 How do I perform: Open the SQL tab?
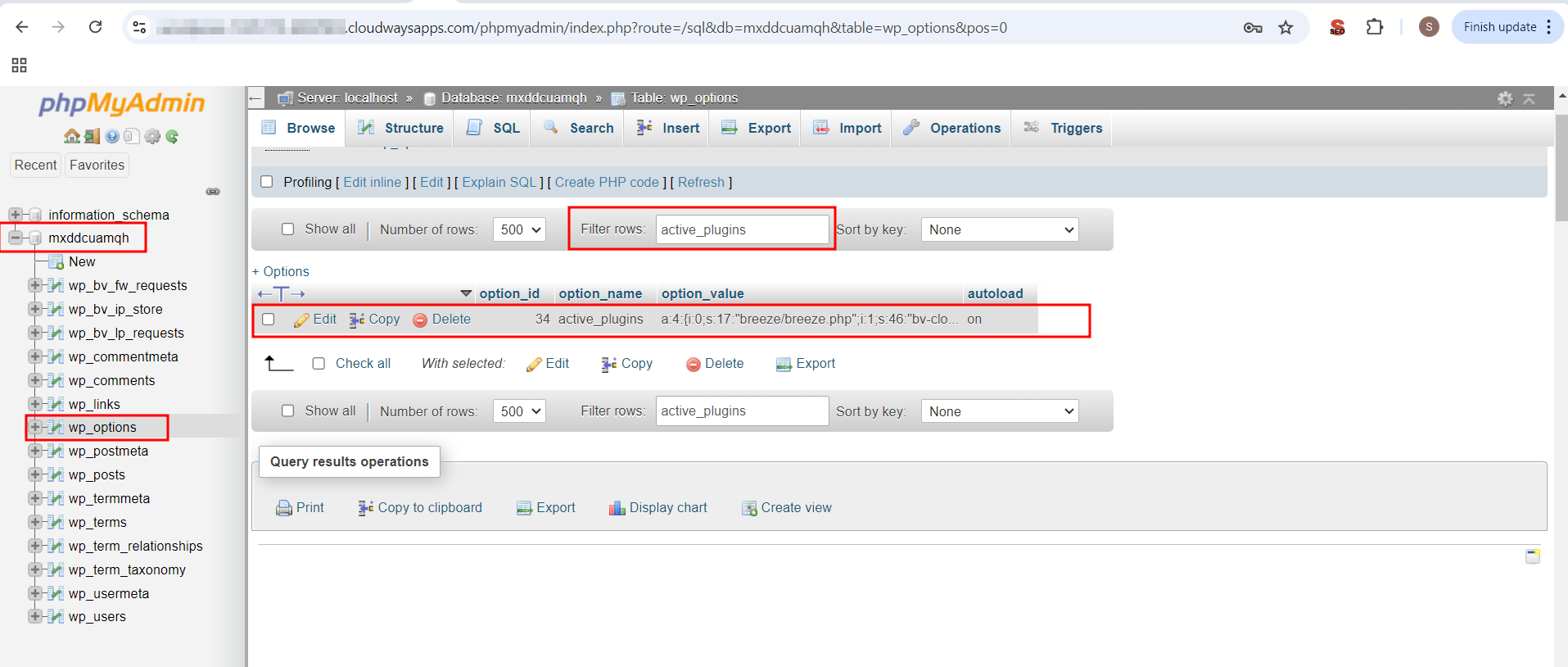(493, 128)
